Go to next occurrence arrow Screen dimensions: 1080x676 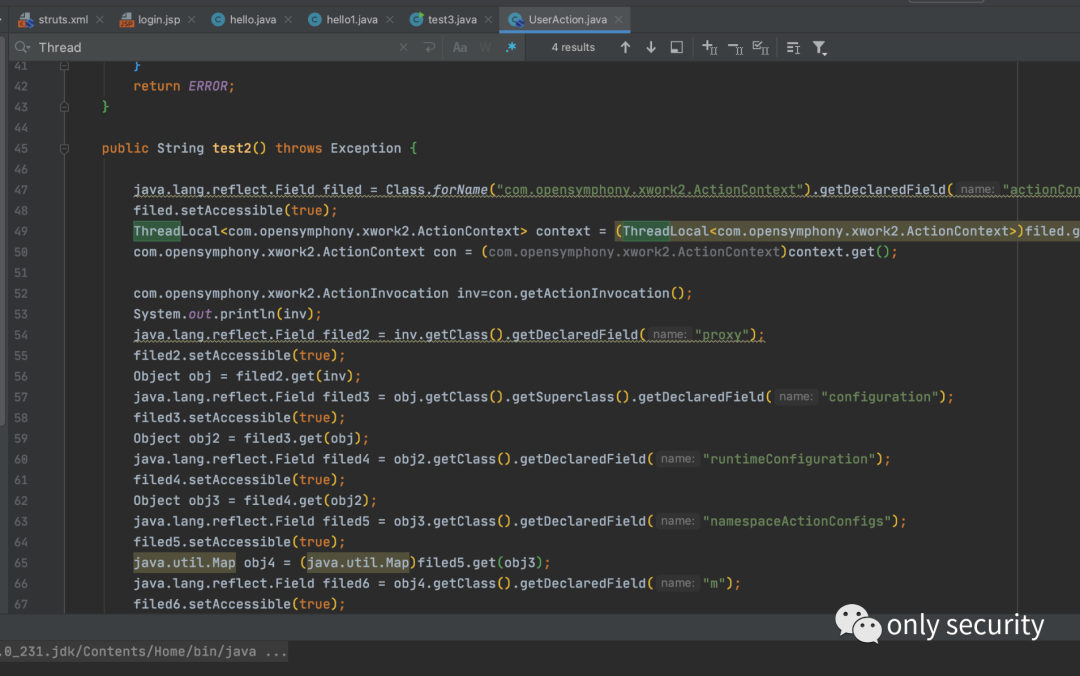click(651, 48)
